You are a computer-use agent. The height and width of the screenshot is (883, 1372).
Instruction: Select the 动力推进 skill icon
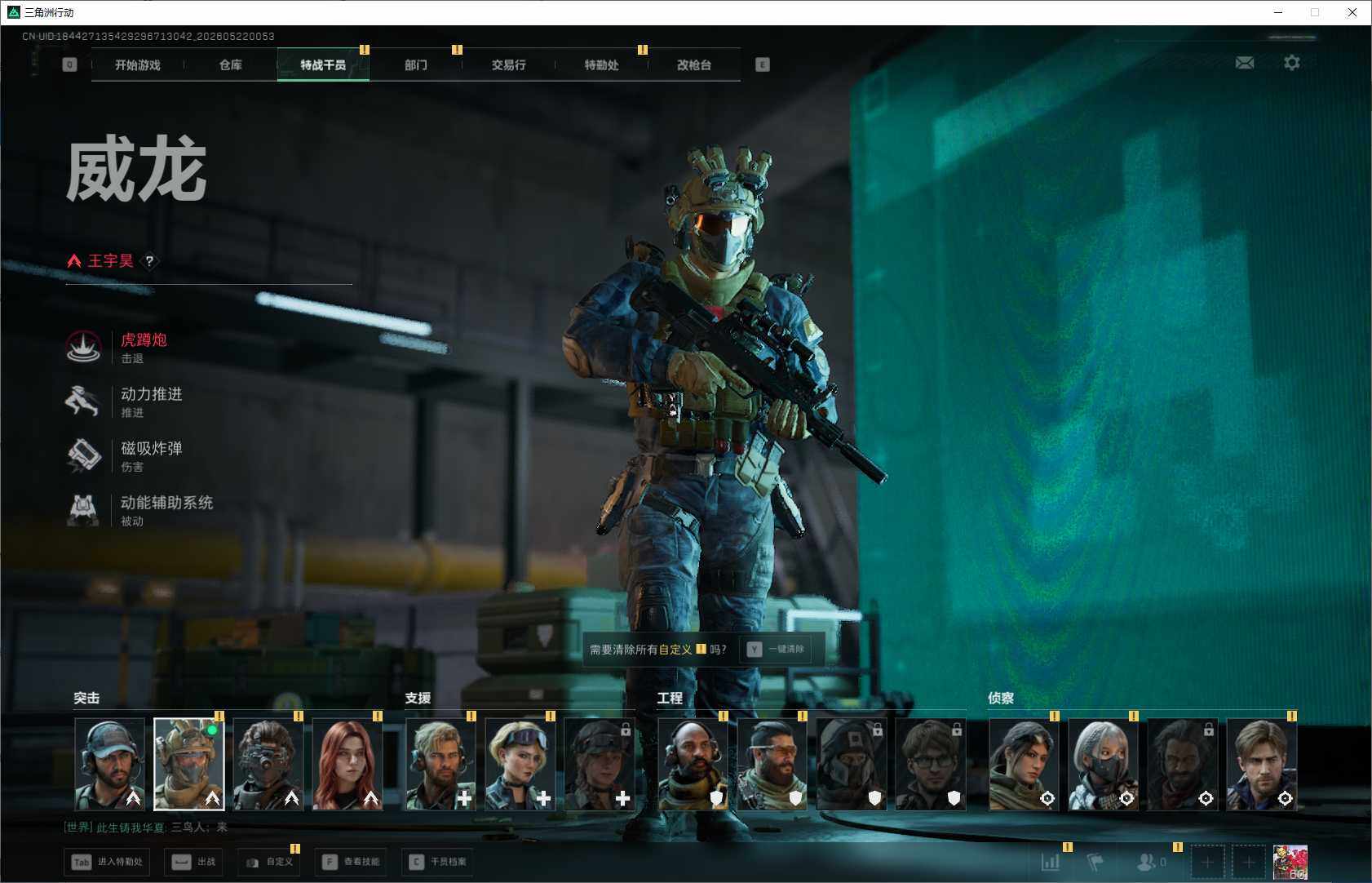(x=83, y=402)
